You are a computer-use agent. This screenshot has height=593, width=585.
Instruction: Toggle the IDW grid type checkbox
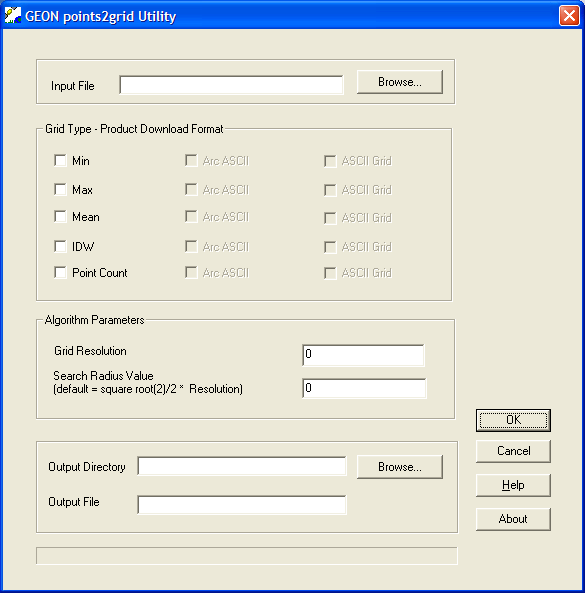click(x=61, y=247)
